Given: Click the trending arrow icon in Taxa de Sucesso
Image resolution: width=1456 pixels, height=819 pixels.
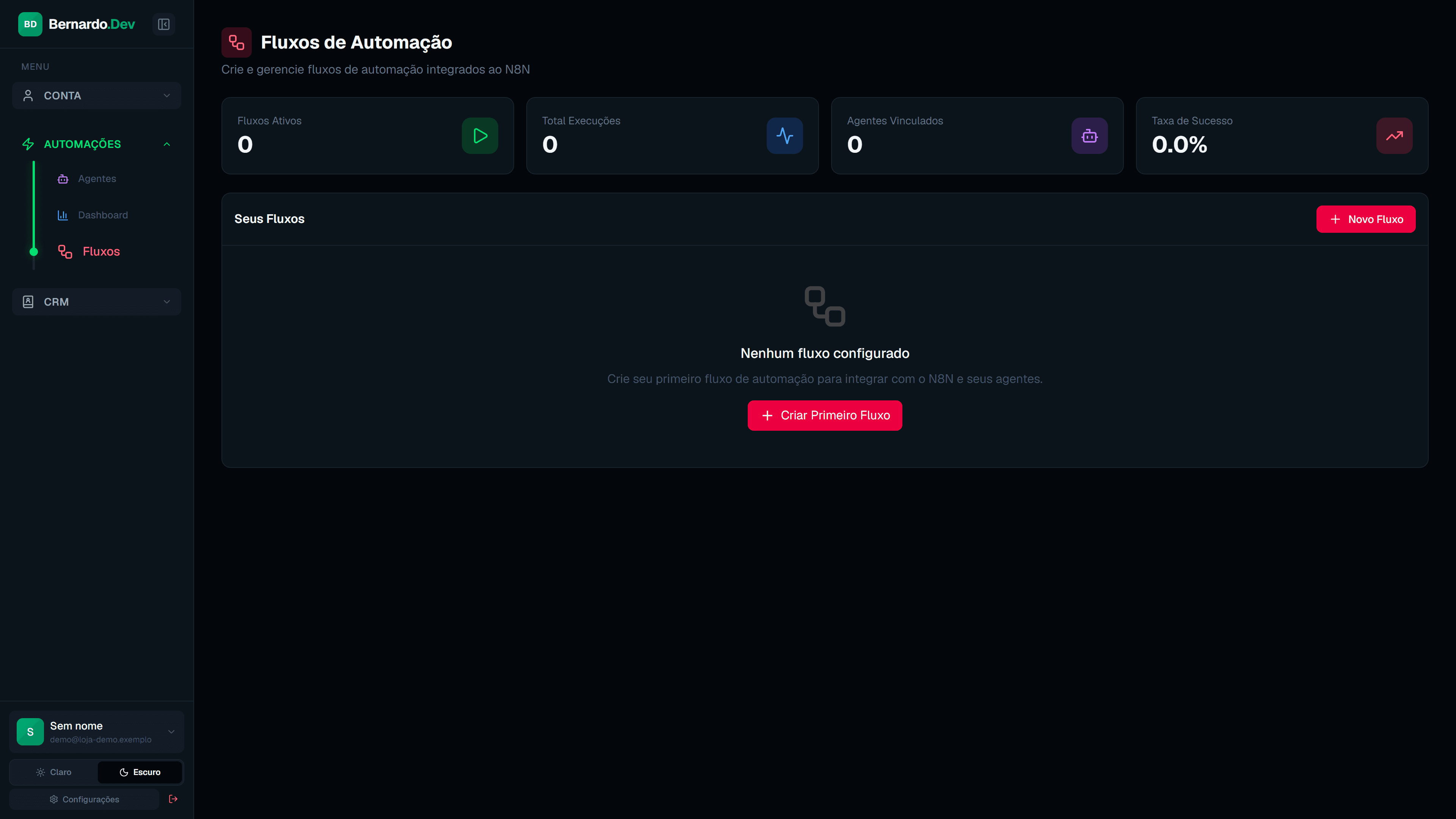Looking at the screenshot, I should coord(1395,136).
